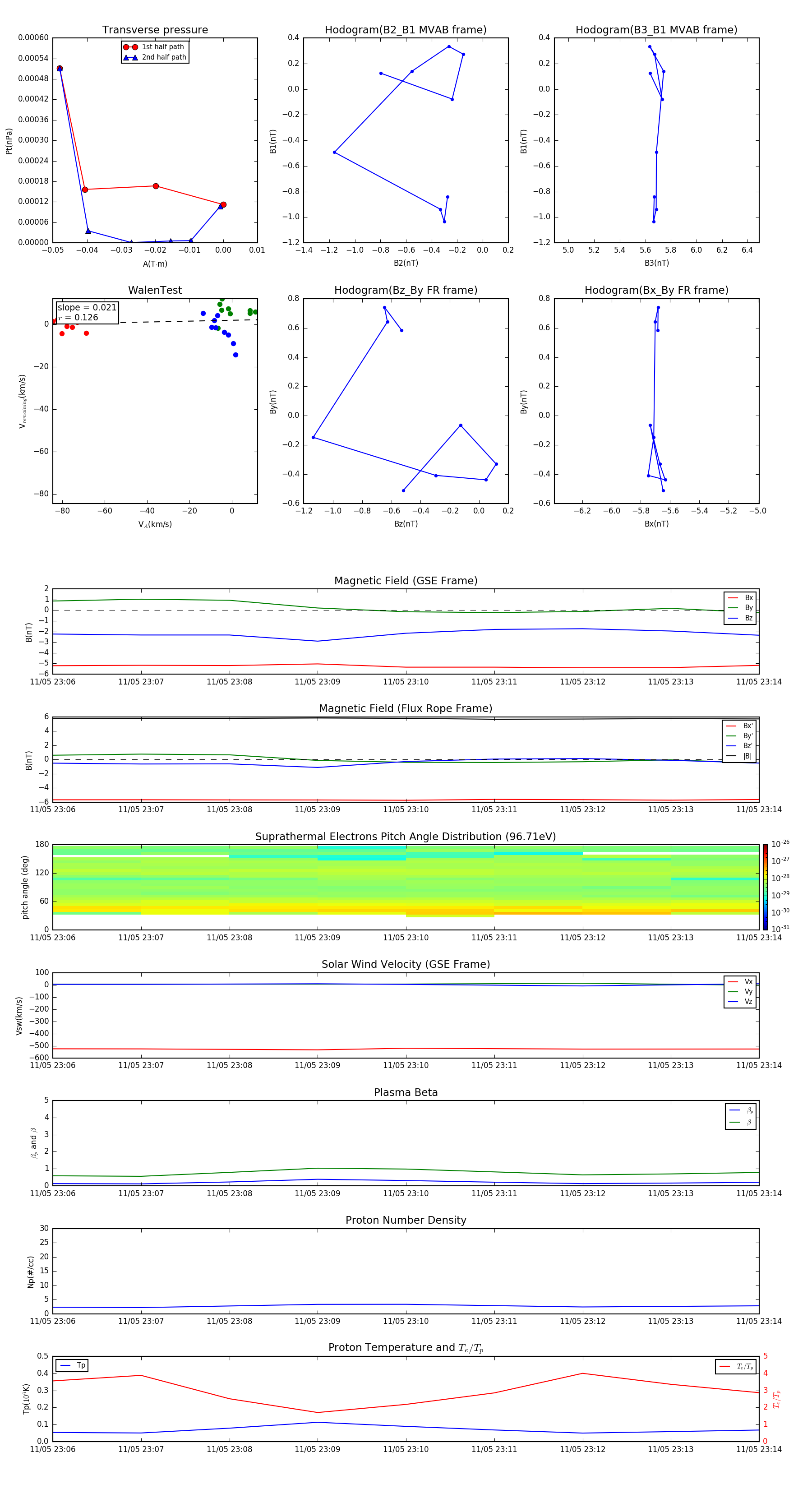Click the 'Vz' legend entry
812x1489 pixels.
(740, 1002)
